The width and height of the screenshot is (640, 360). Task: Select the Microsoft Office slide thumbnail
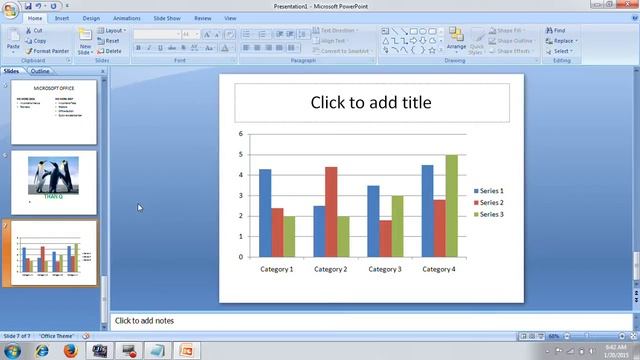point(54,112)
